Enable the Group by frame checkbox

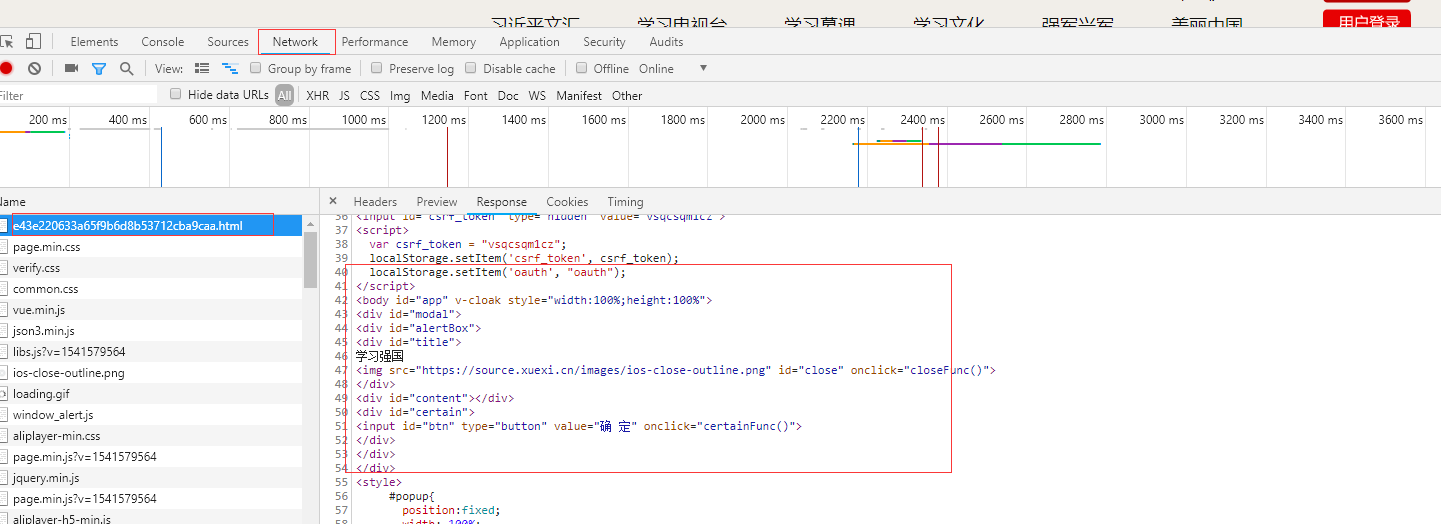[256, 68]
